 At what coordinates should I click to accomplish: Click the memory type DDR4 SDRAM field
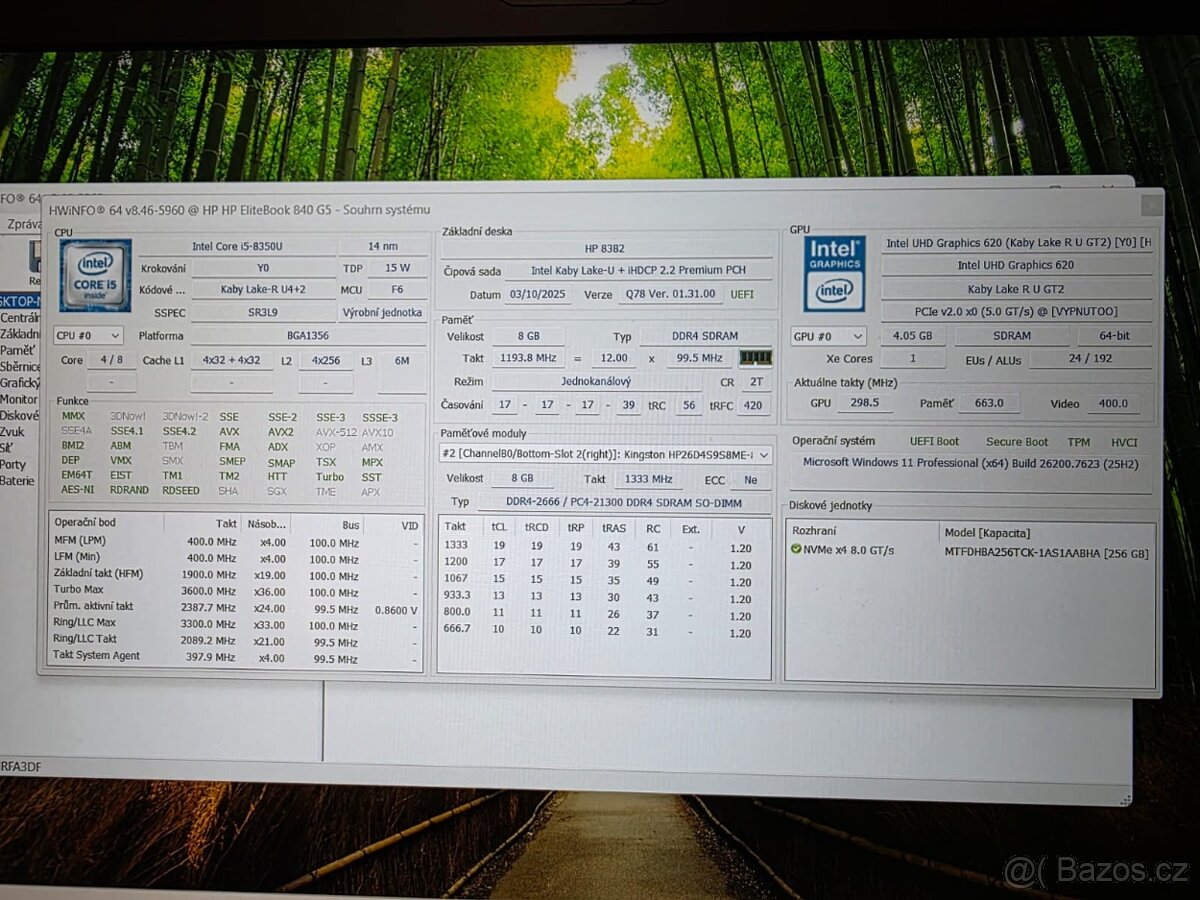(x=706, y=337)
